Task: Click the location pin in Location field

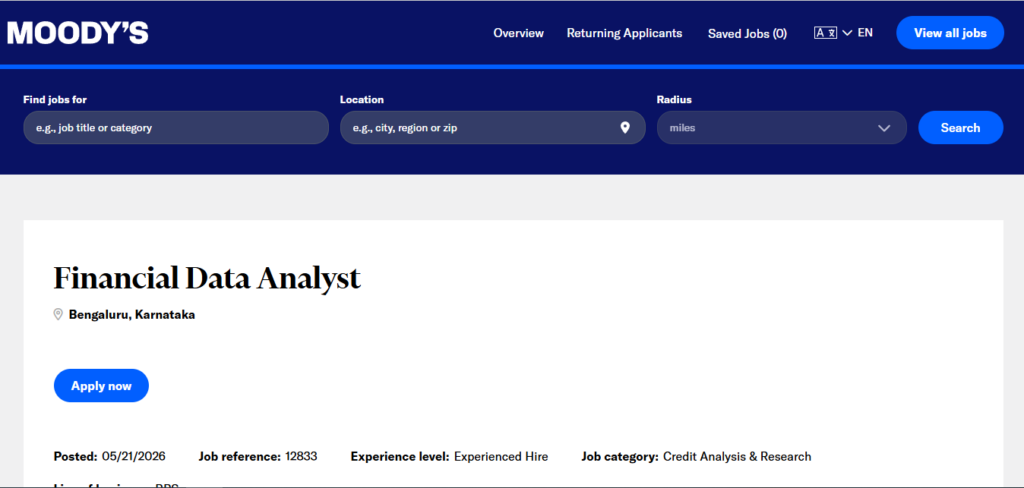Action: [625, 127]
